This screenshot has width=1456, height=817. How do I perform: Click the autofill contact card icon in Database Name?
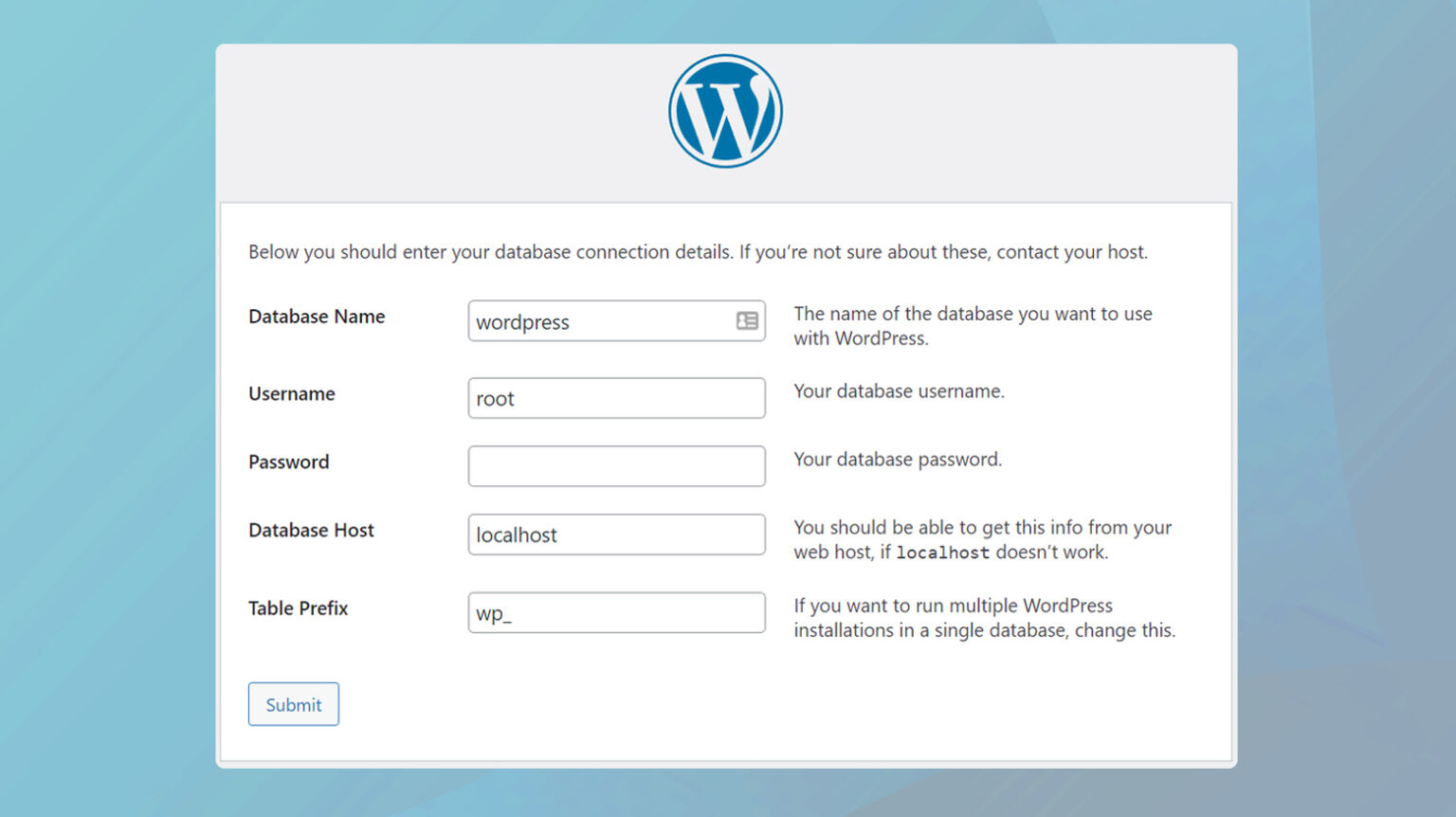746,320
